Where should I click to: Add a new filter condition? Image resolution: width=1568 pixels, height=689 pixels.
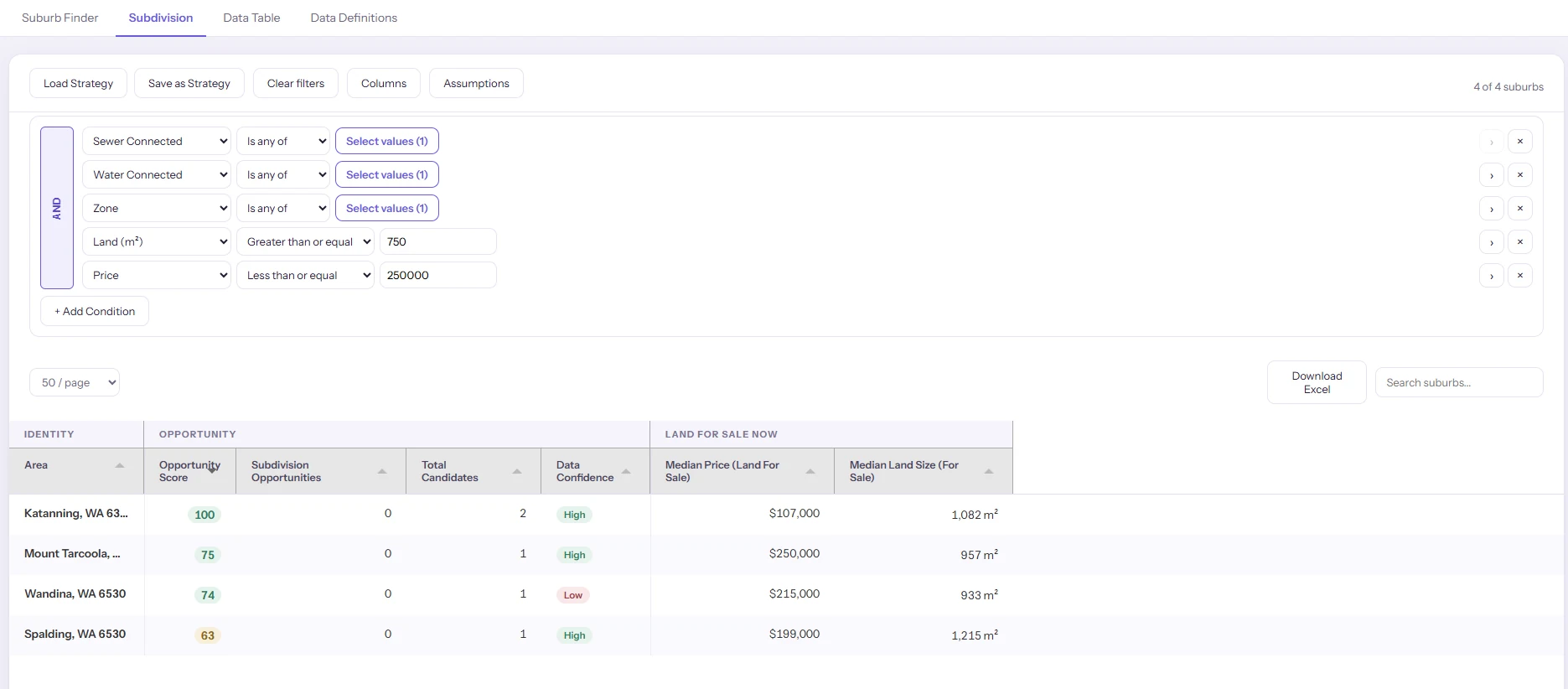pyautogui.click(x=95, y=311)
